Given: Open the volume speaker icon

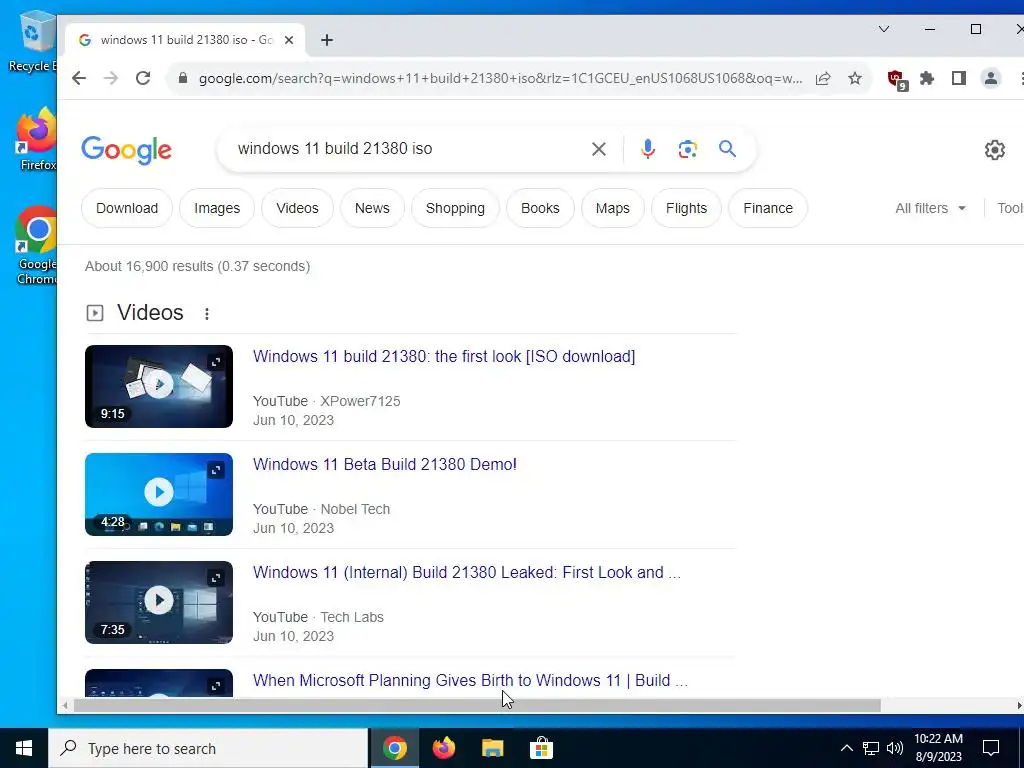Looking at the screenshot, I should pos(895,748).
